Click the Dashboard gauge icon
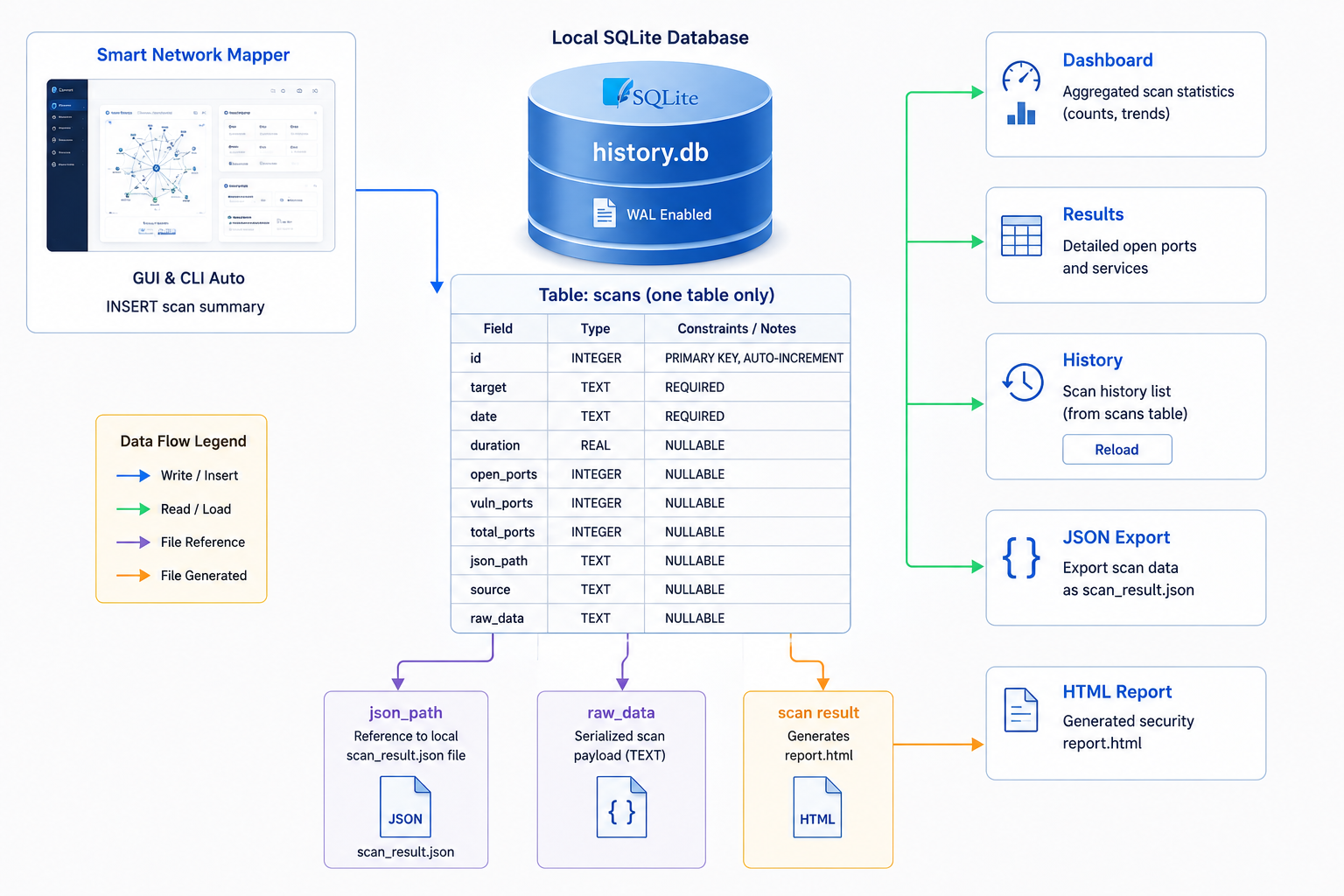This screenshot has height=896, width=1344. (x=1021, y=77)
